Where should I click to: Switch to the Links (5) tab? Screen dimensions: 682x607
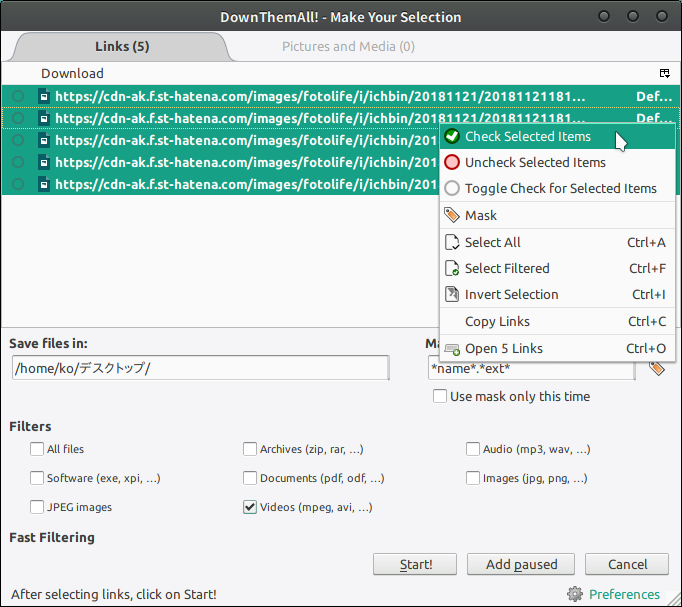tap(122, 47)
